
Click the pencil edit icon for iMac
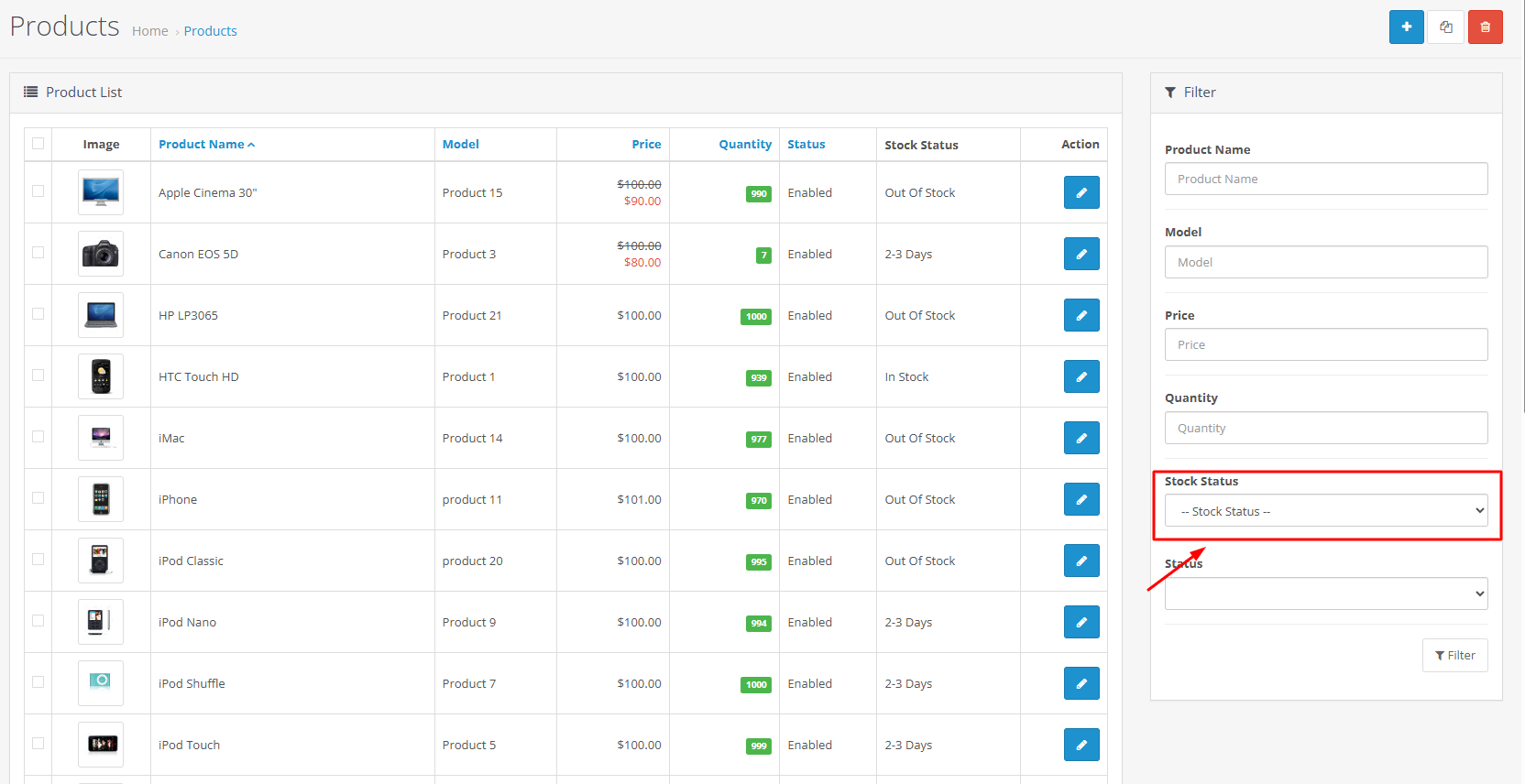click(x=1081, y=438)
